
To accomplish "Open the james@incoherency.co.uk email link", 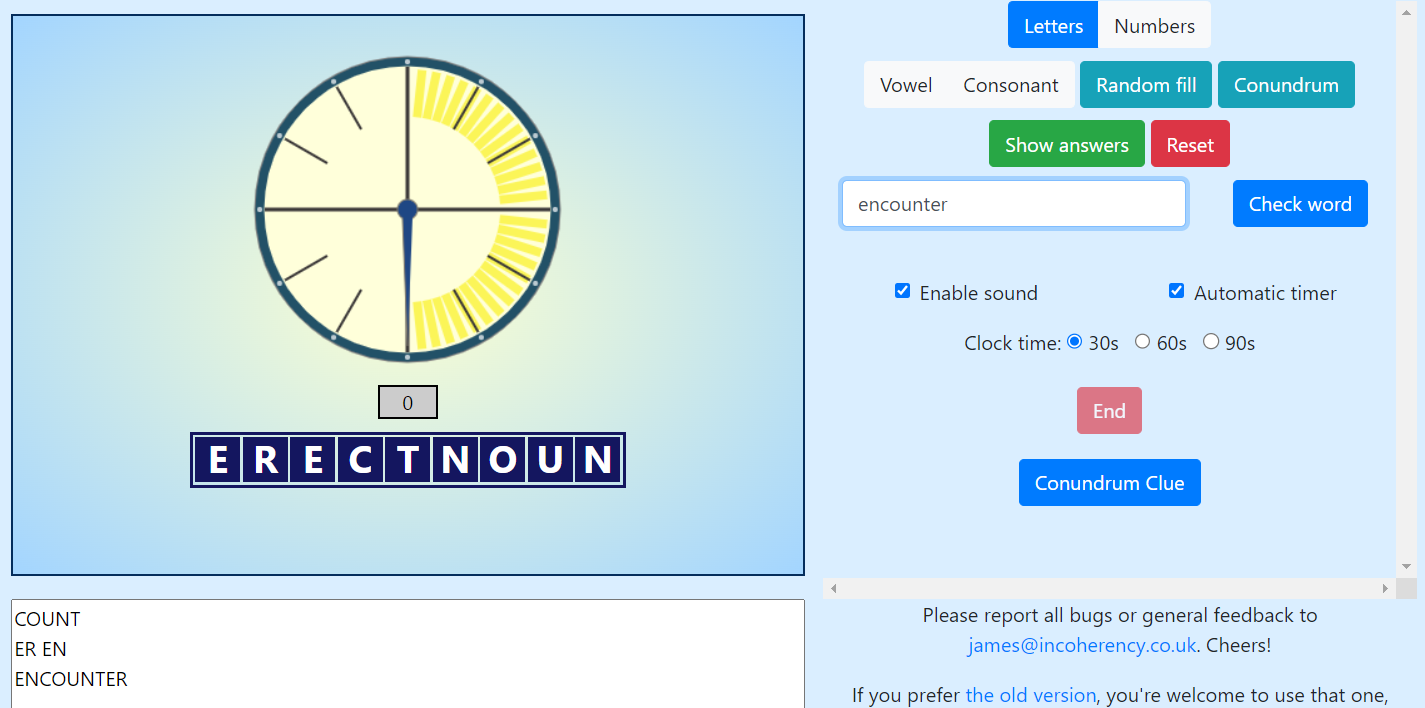I will pyautogui.click(x=1081, y=645).
